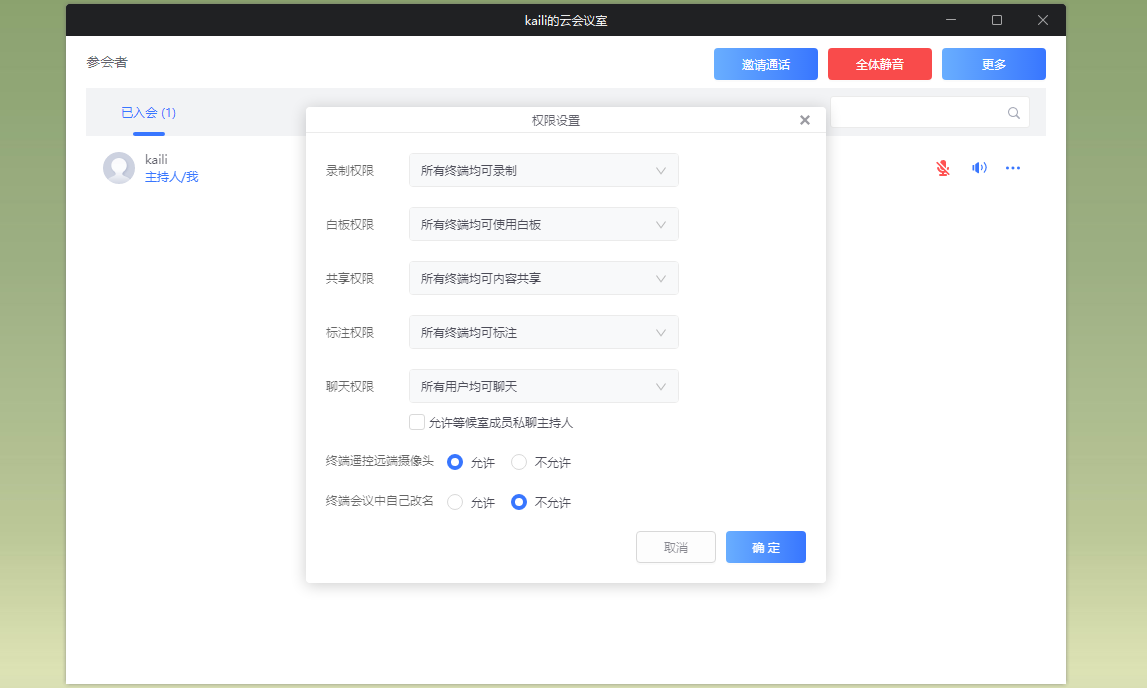Maximize the meeting window
Image resolution: width=1147 pixels, height=688 pixels.
click(x=997, y=20)
